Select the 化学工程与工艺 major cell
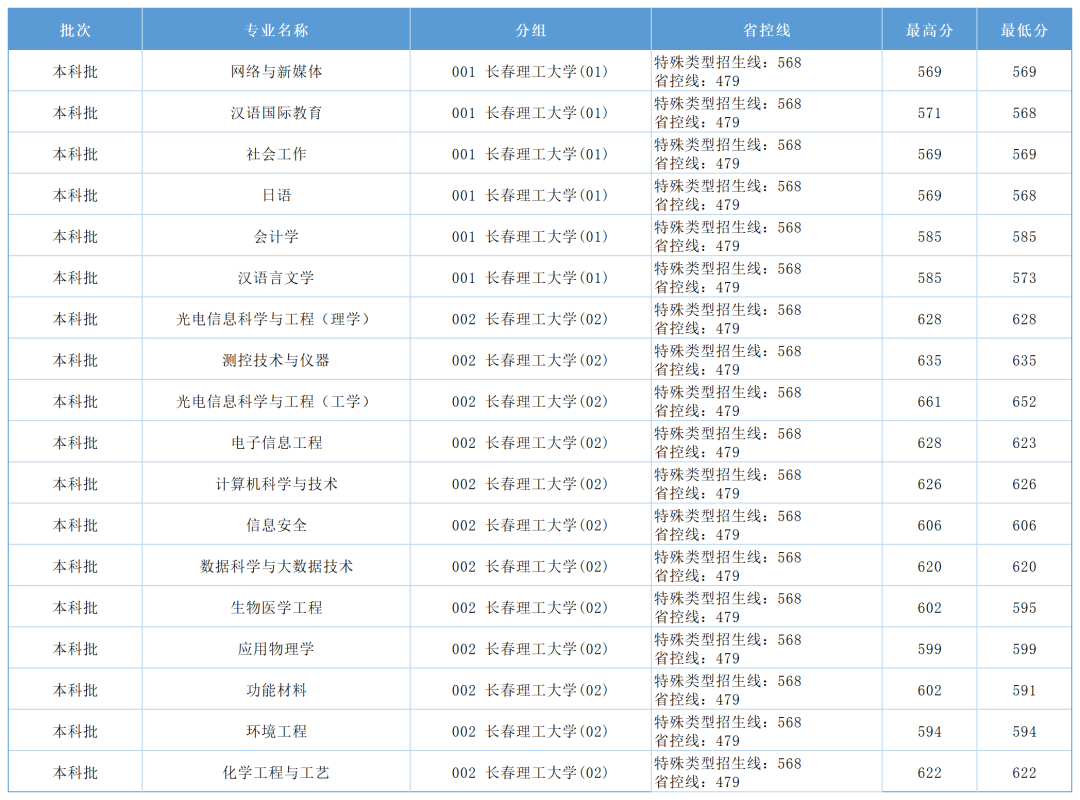Screen dimensions: 1080x800 [x=276, y=772]
